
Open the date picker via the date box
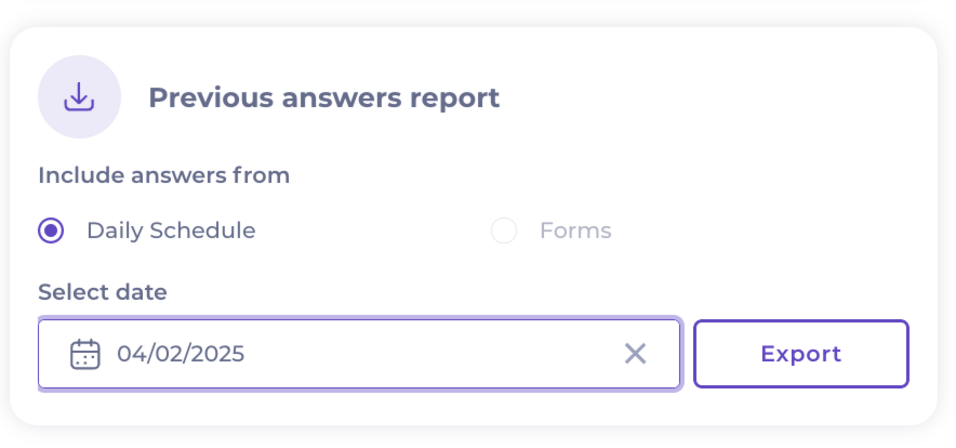300,353
